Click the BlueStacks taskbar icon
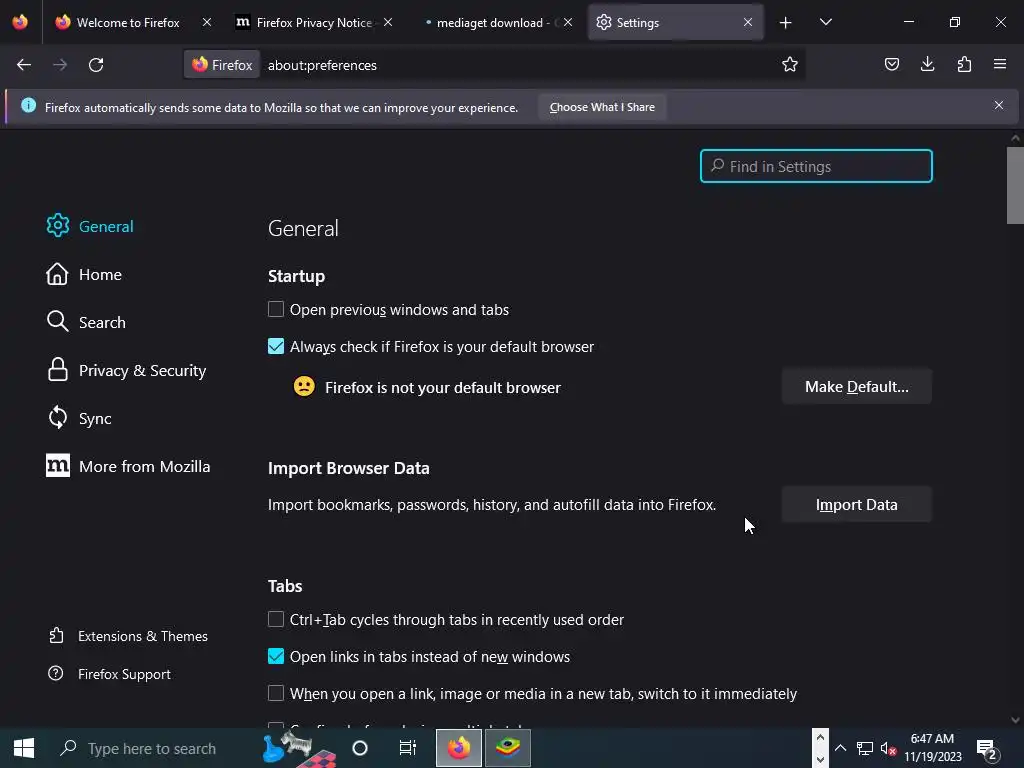This screenshot has height=768, width=1024. pos(507,748)
